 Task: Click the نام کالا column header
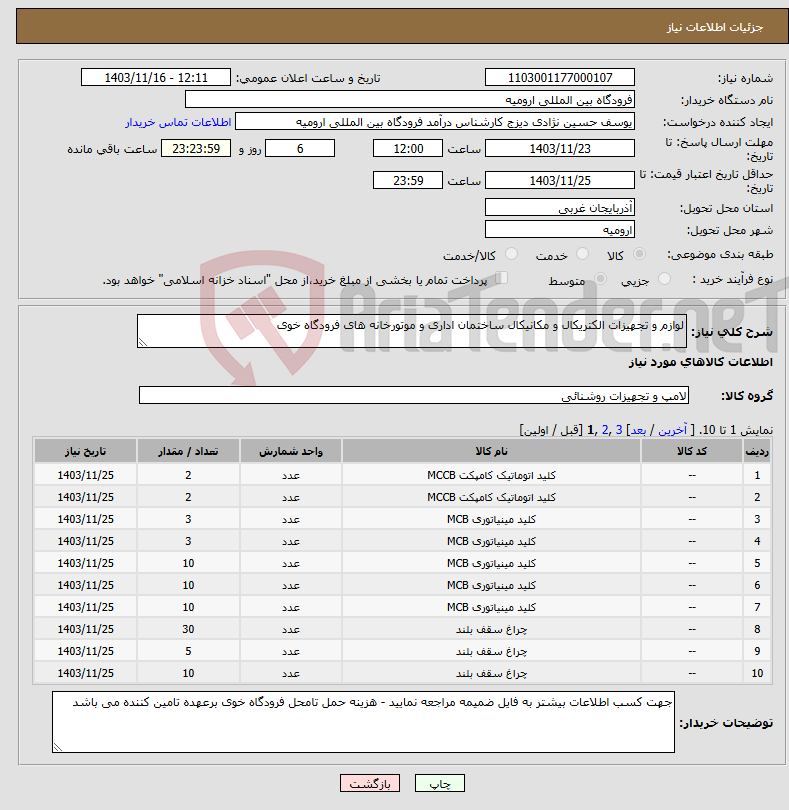pos(491,451)
